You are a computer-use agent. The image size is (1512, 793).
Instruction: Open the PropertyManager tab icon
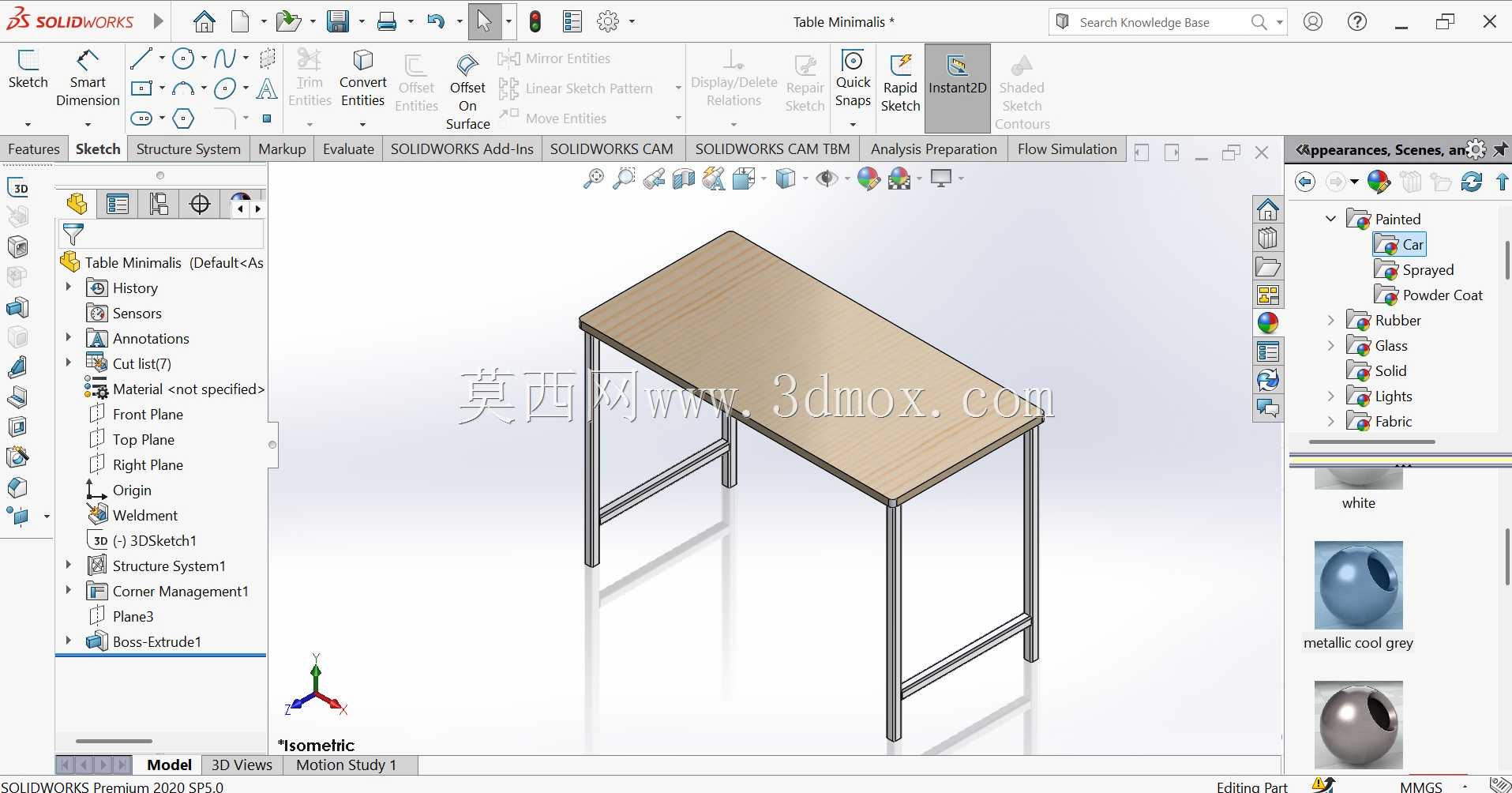pos(118,205)
